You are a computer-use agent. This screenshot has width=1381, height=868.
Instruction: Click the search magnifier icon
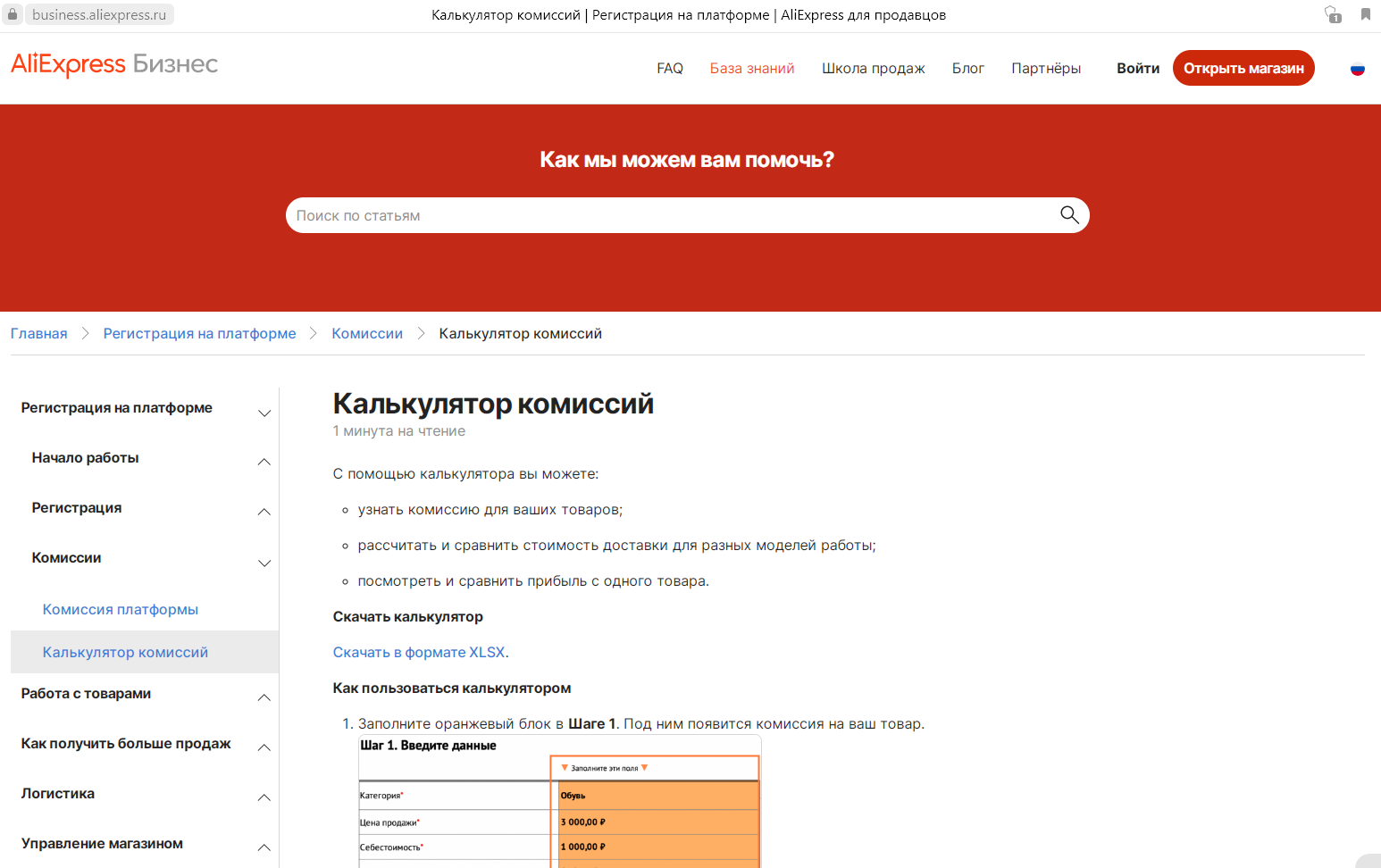click(1069, 214)
